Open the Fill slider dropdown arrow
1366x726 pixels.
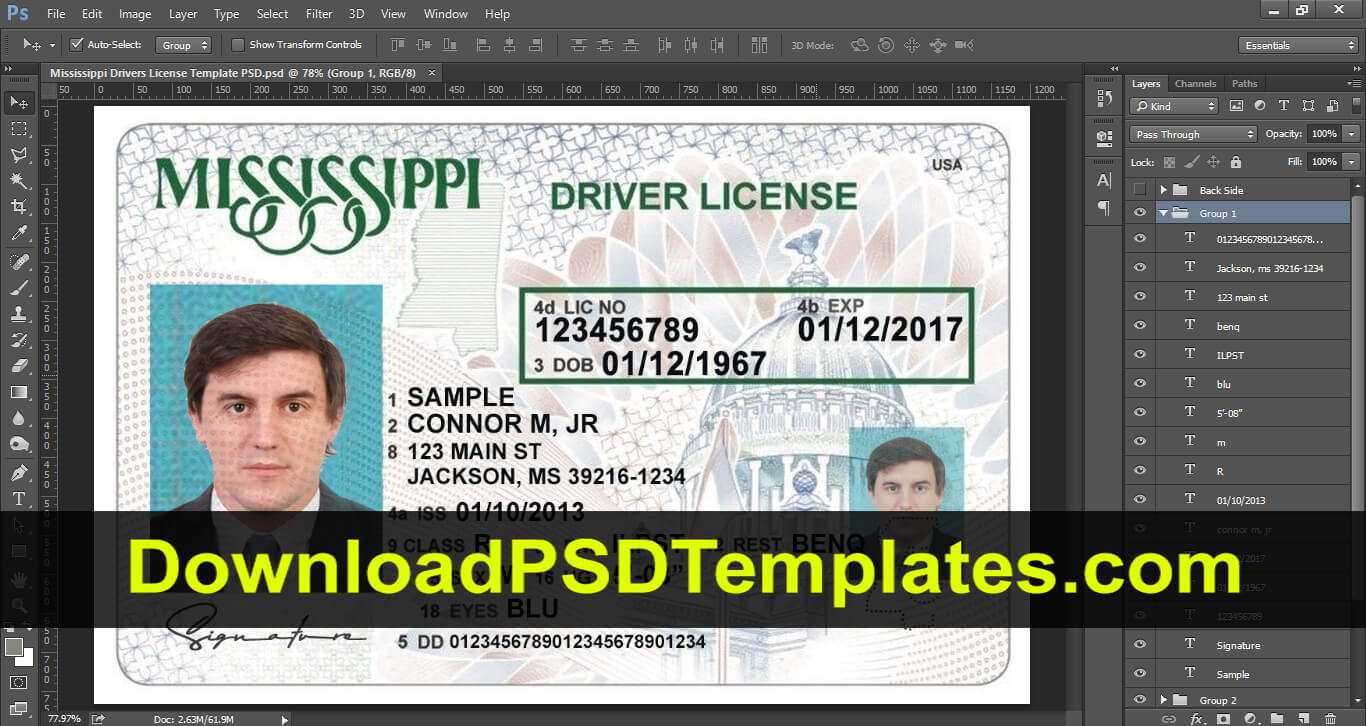tap(1352, 162)
